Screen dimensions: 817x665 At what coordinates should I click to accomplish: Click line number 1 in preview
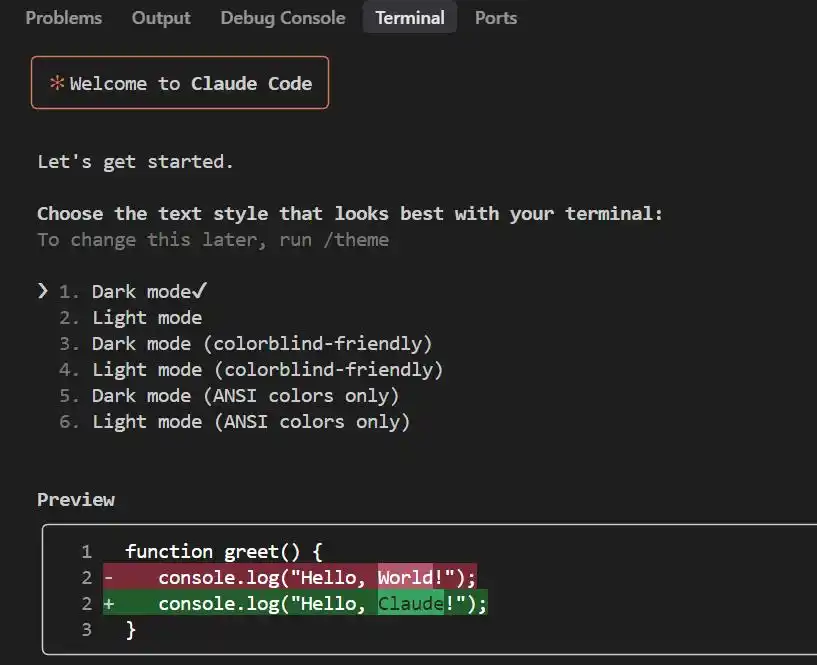(86, 551)
